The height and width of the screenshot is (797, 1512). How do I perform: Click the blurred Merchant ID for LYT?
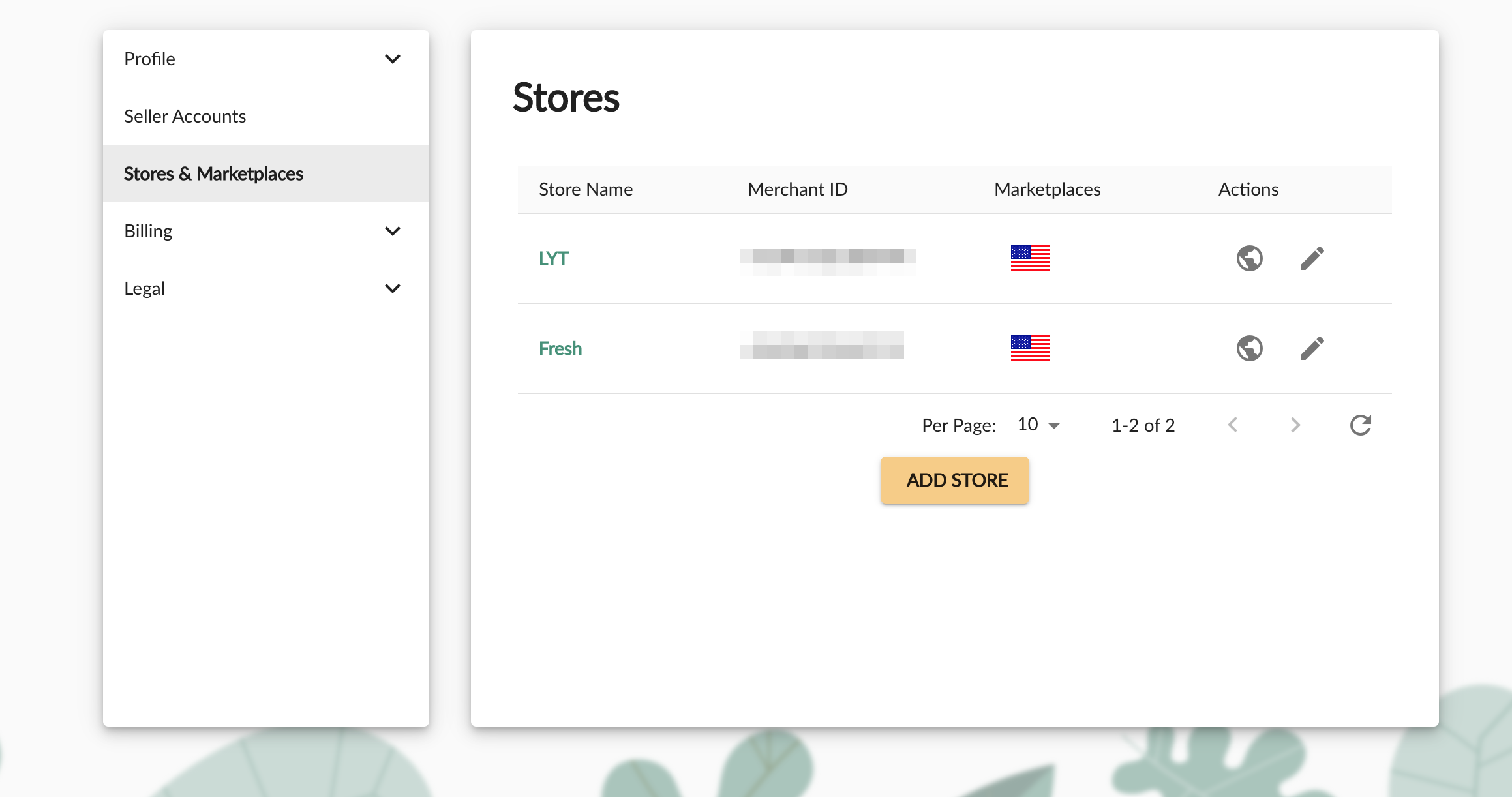click(x=828, y=262)
